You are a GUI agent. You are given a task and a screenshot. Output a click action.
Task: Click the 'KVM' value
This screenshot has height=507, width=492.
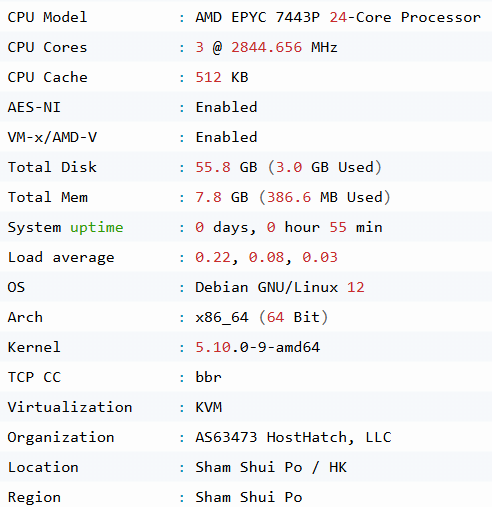point(208,407)
